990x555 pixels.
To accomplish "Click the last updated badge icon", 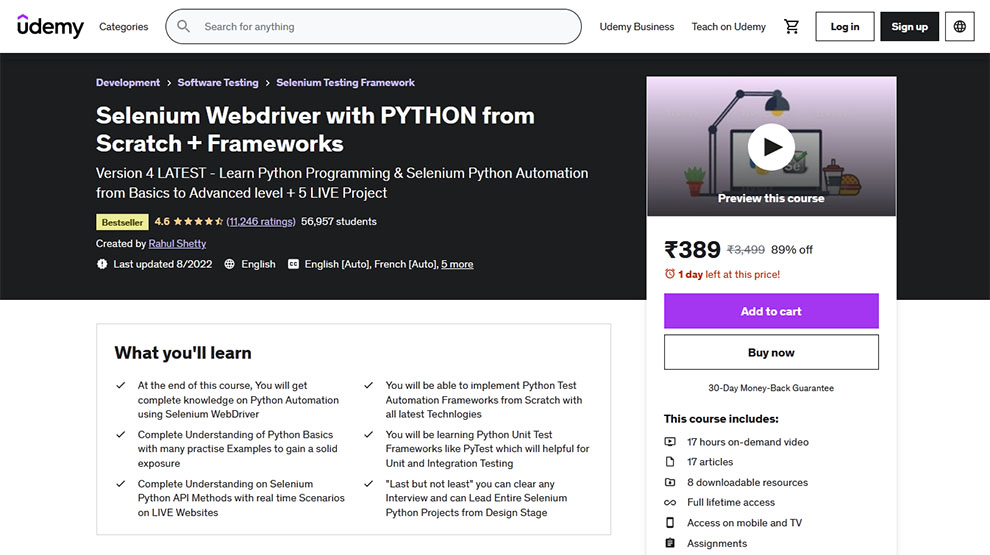I will [x=102, y=264].
